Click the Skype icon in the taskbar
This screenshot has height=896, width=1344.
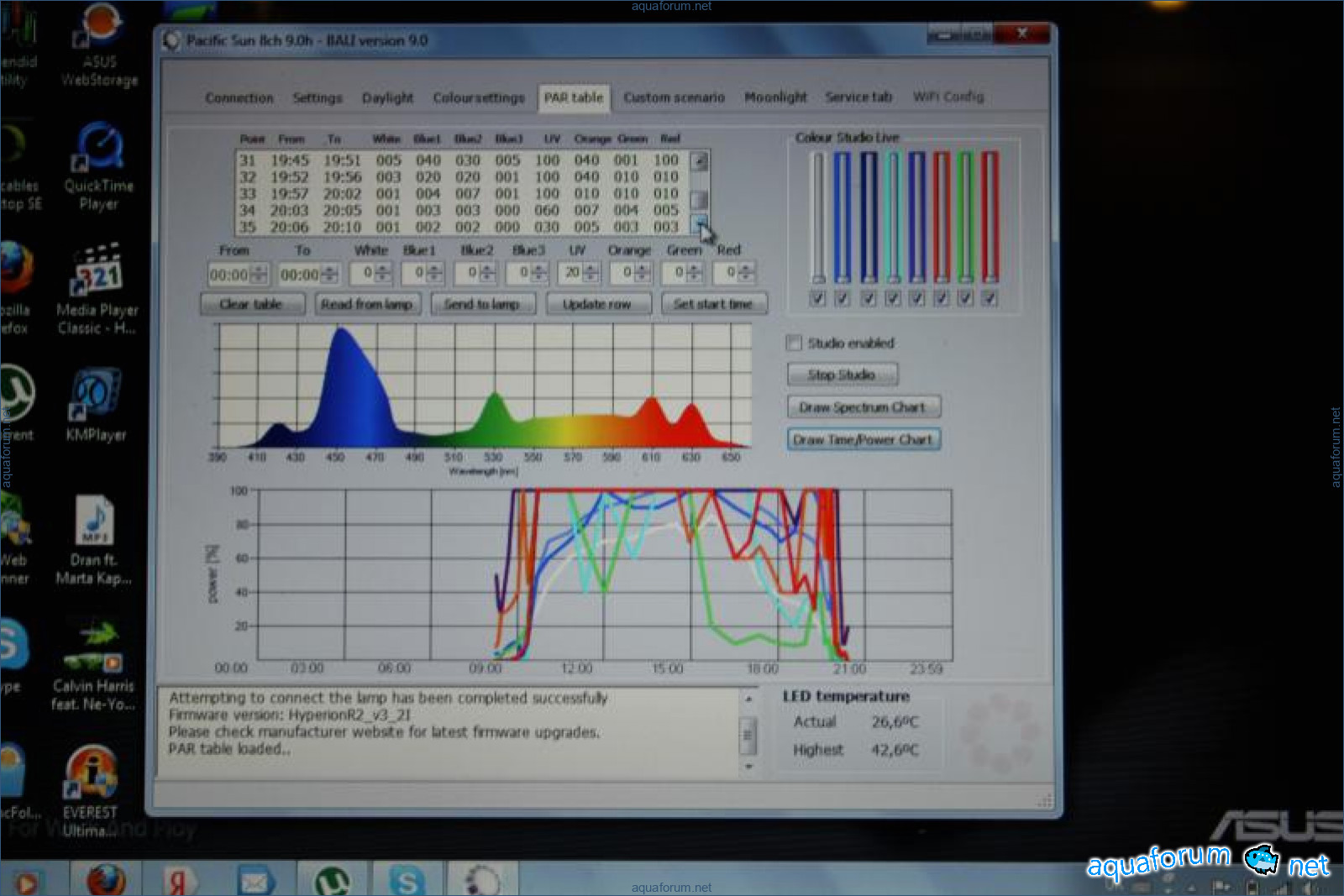pyautogui.click(x=407, y=882)
